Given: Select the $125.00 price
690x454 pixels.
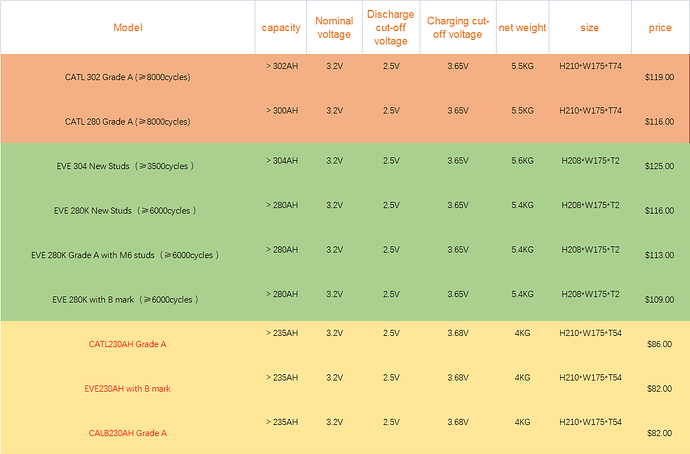Looking at the screenshot, I should 659,166.
